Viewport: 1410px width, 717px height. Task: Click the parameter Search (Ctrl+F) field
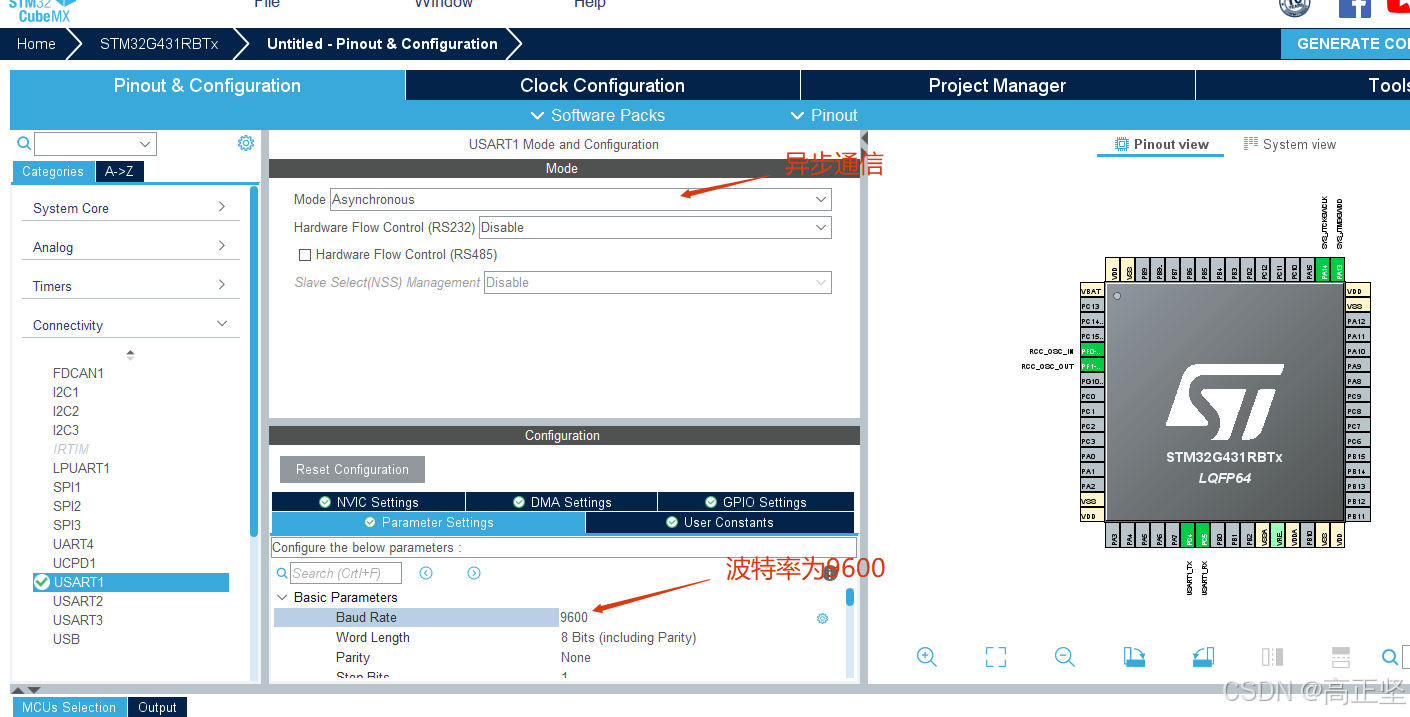[x=346, y=573]
